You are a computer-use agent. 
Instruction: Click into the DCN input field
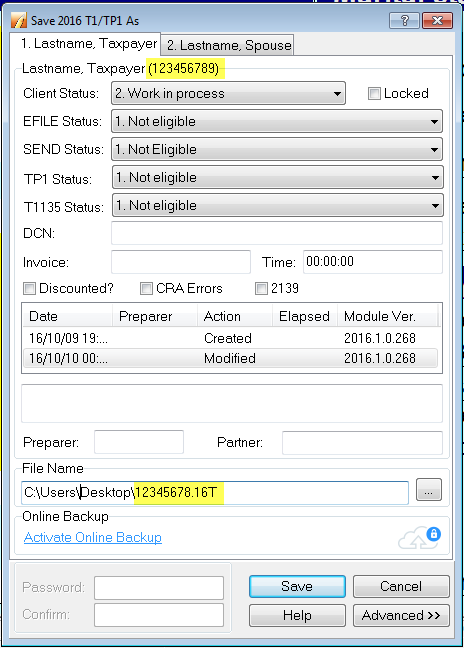pos(277,233)
